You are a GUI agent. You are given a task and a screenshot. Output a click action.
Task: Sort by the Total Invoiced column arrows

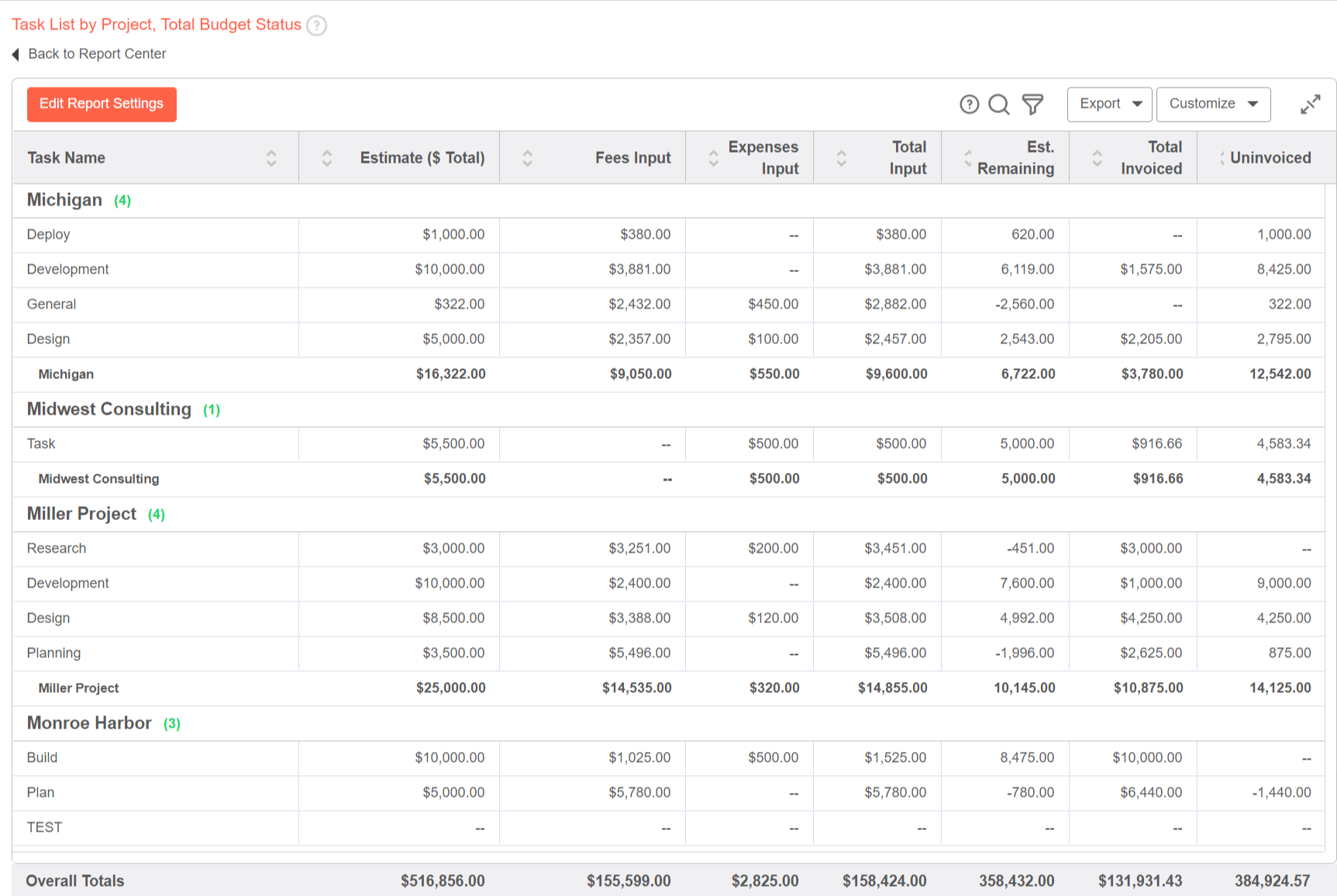[x=1097, y=158]
